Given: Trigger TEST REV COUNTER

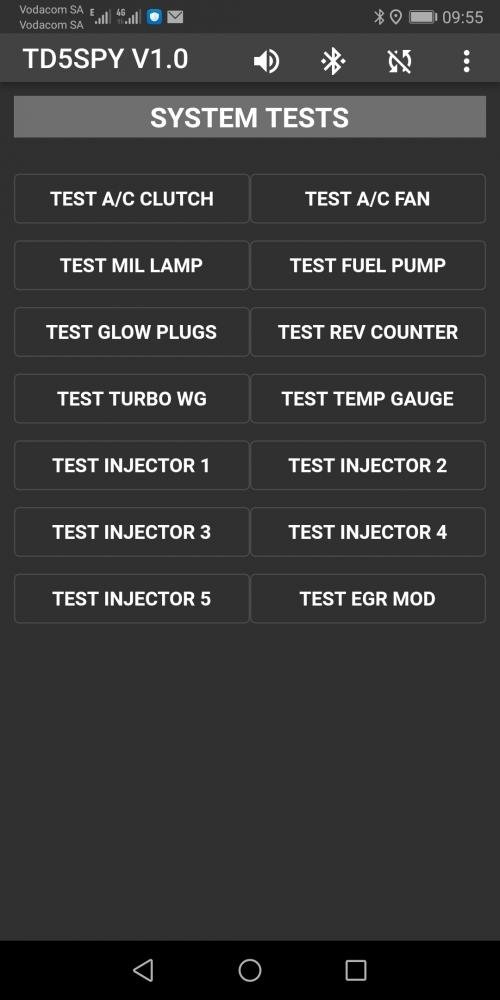Looking at the screenshot, I should tap(368, 332).
